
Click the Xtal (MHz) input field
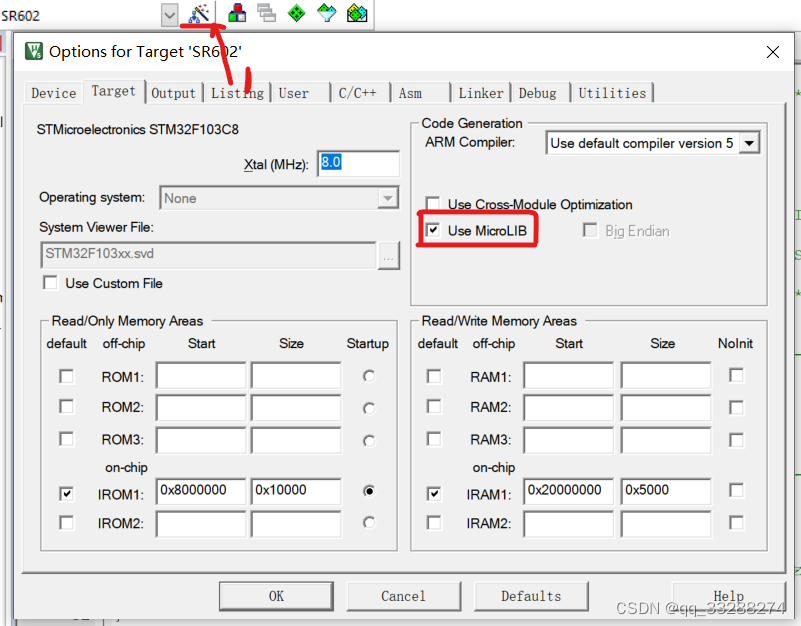(x=359, y=164)
